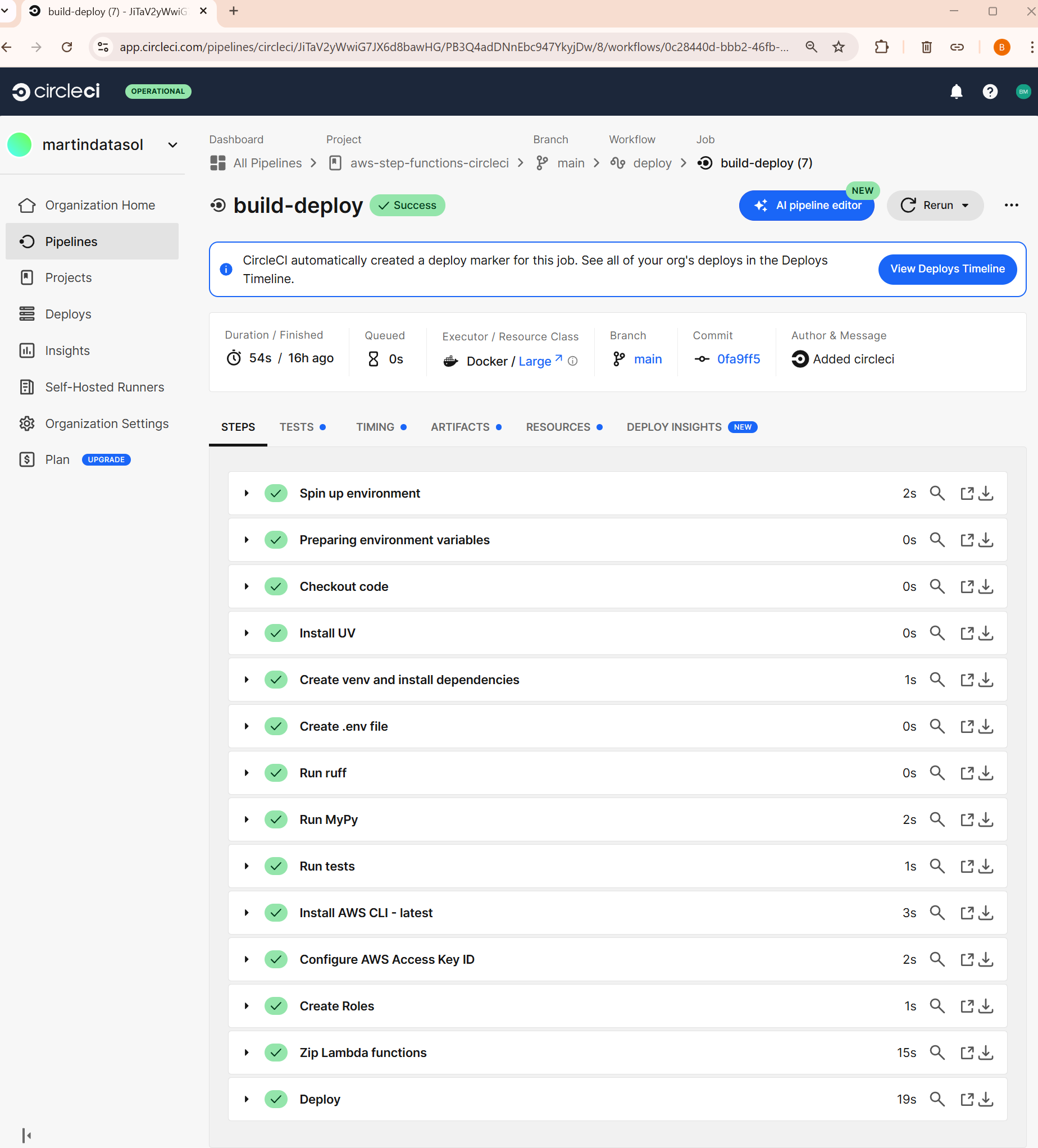Open commit 0fa9ff5 link
Image resolution: width=1038 pixels, height=1148 pixels.
click(738, 359)
